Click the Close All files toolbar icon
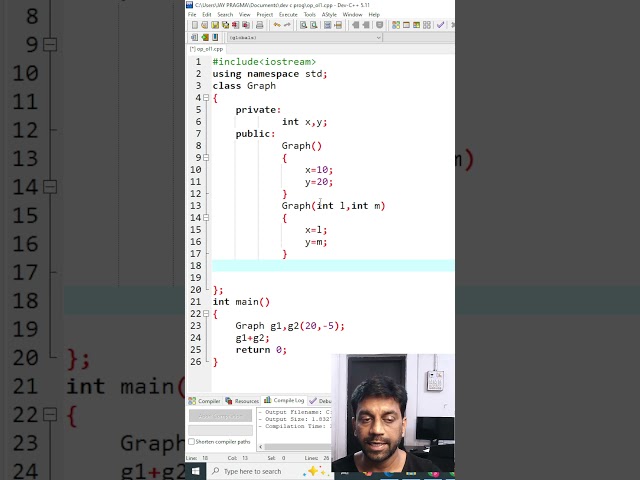This screenshot has width=640, height=480. click(246, 25)
